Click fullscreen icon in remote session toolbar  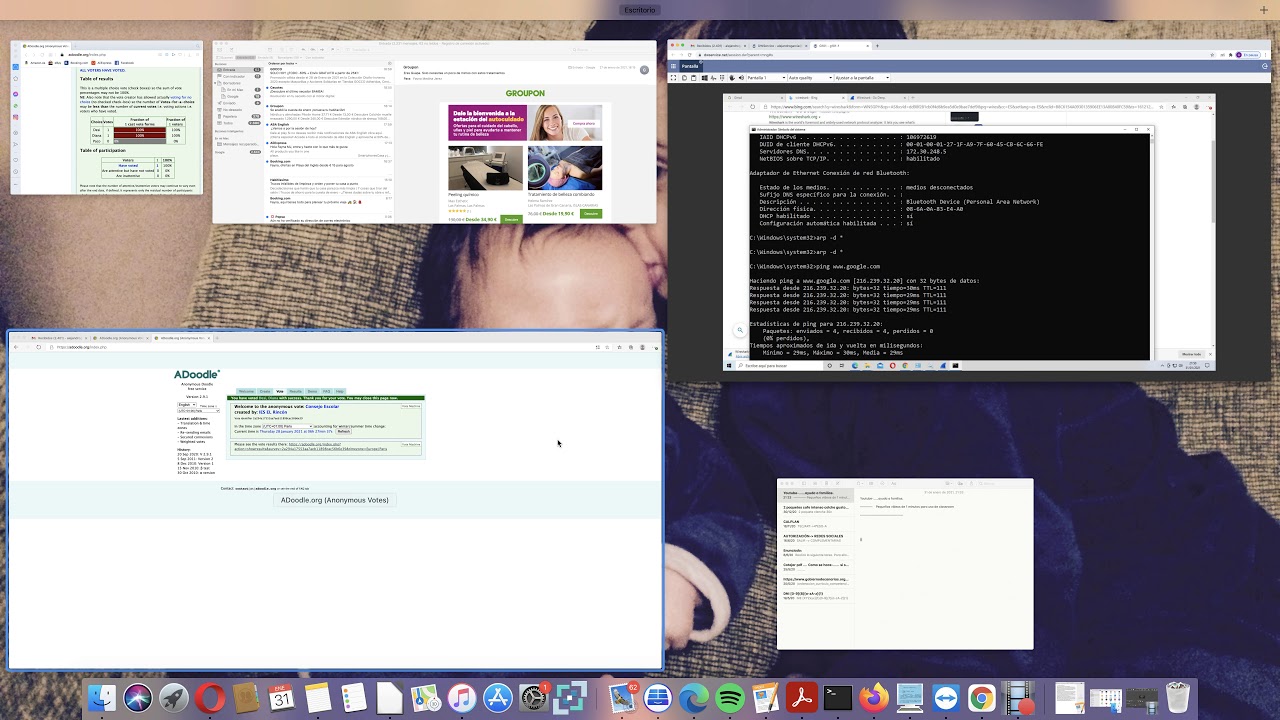pyautogui.click(x=674, y=77)
